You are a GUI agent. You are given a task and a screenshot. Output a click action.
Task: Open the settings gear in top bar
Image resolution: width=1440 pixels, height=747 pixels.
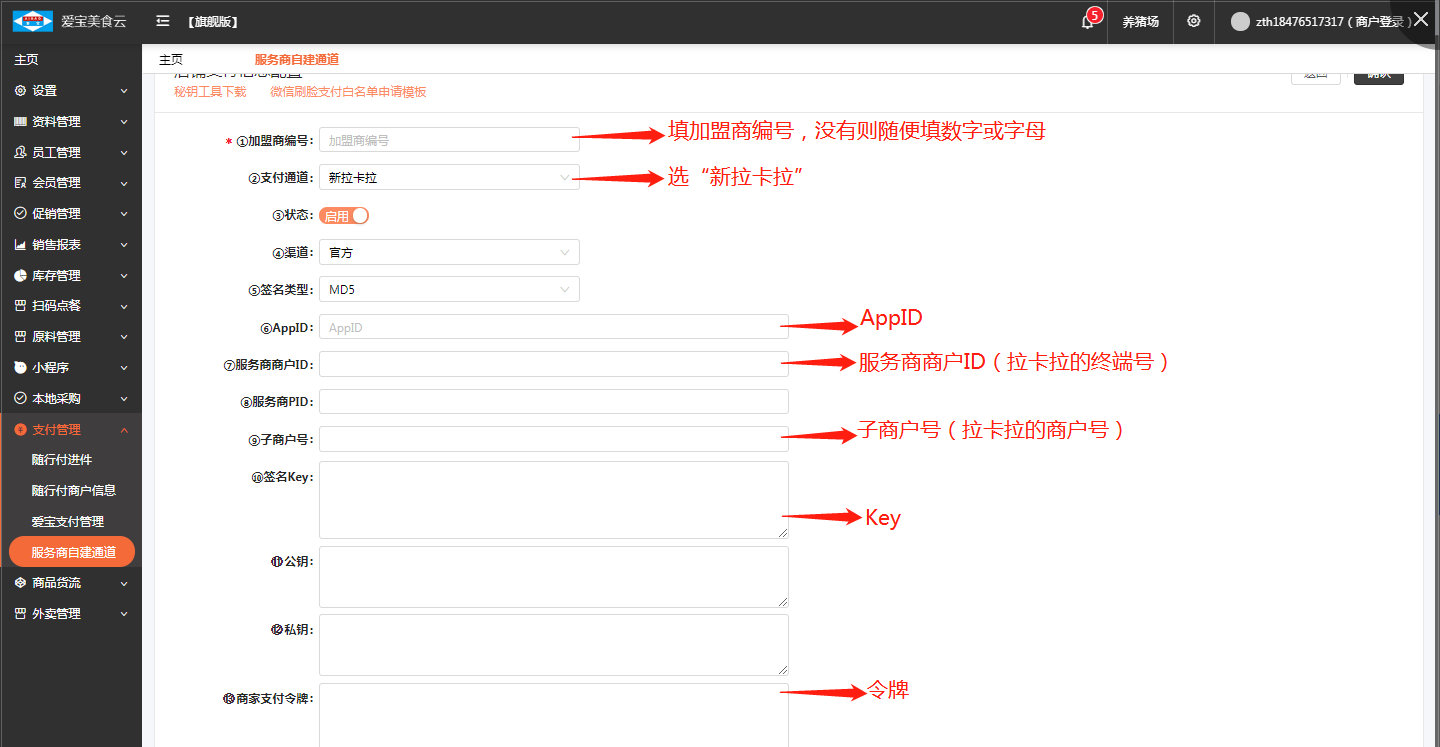(x=1193, y=21)
